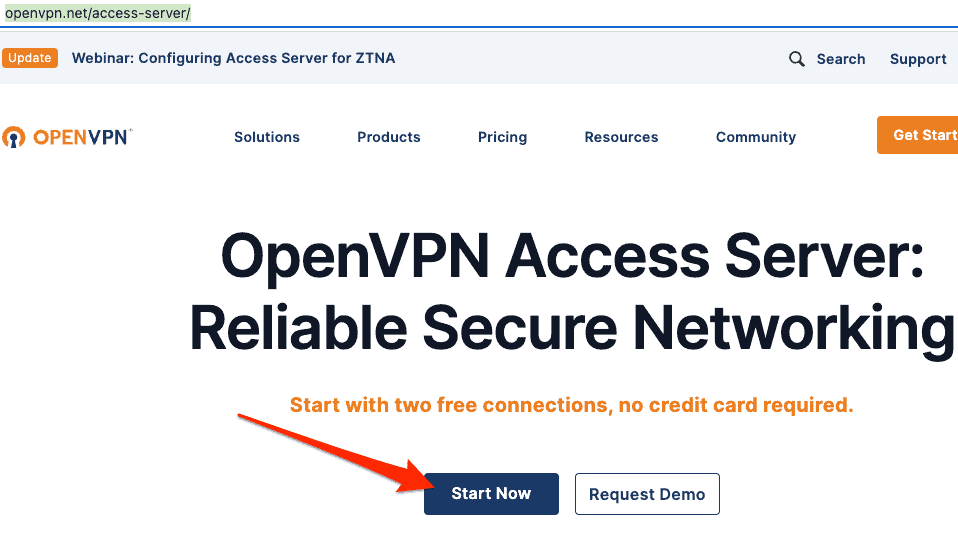Click the Start Now button
958x542 pixels.
[491, 494]
